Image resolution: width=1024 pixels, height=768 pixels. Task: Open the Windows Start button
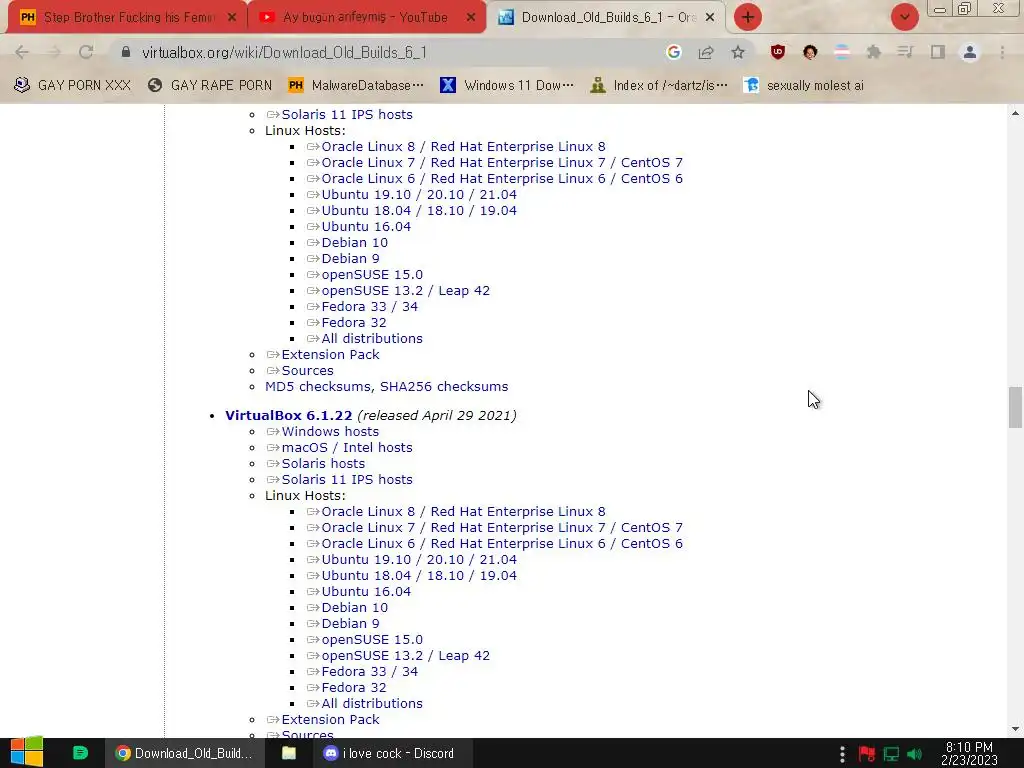click(x=27, y=753)
